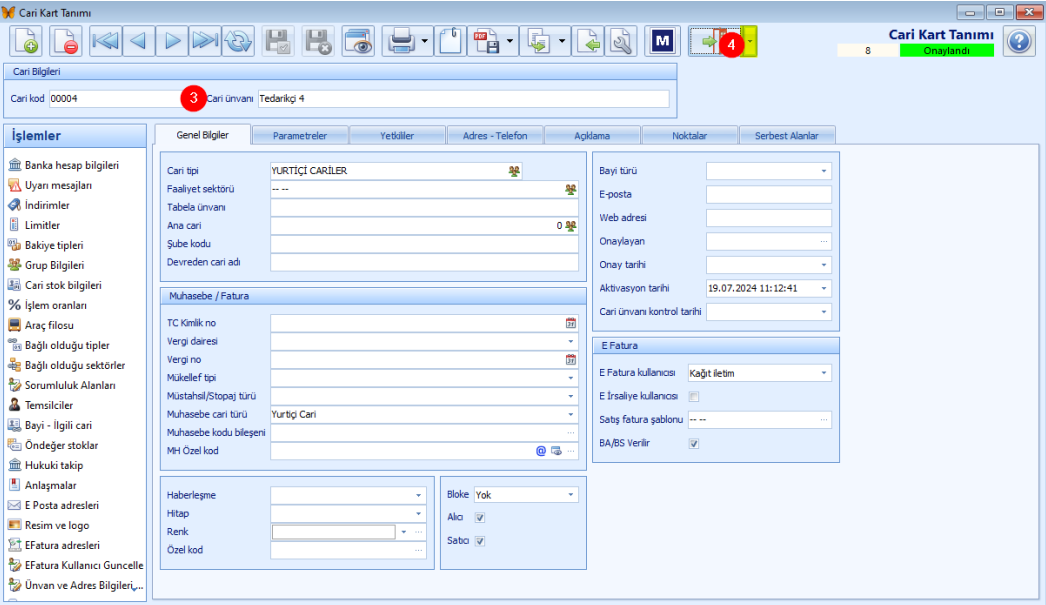Switch to the Adres - Telefon tab
This screenshot has width=1046, height=605.
click(x=495, y=135)
